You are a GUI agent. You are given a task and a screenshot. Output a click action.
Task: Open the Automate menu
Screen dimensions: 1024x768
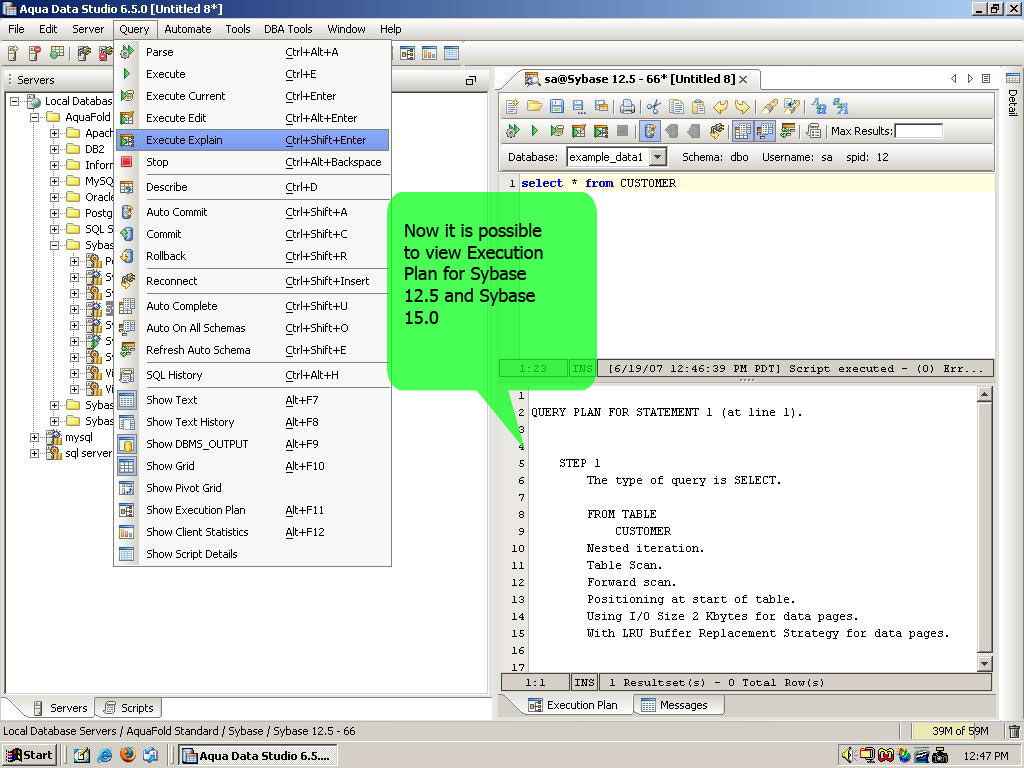point(187,29)
